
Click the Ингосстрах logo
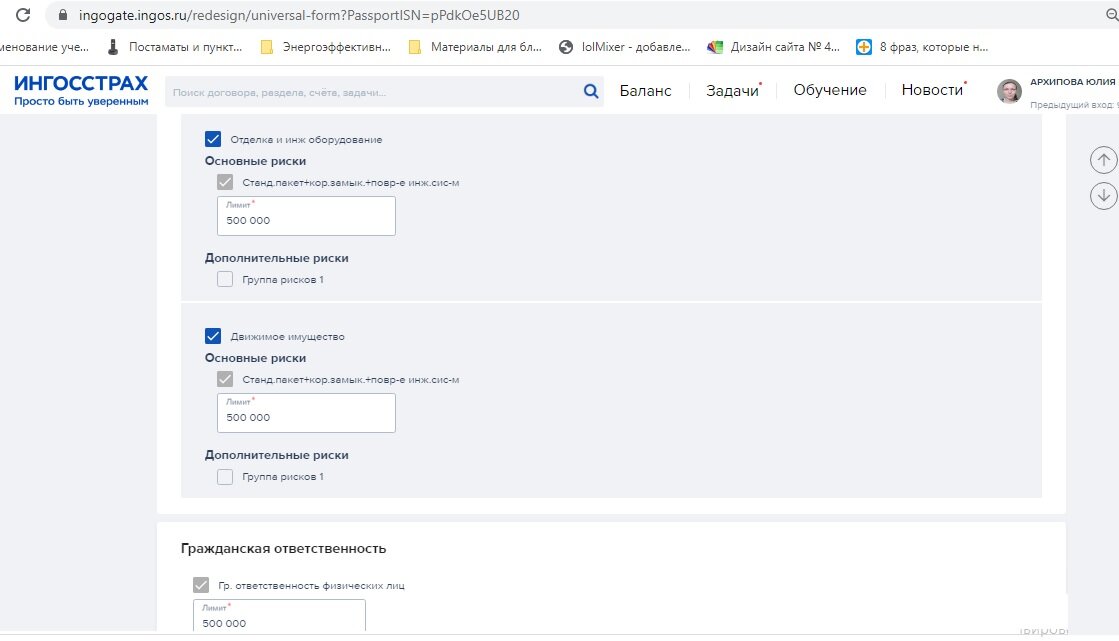(81, 91)
